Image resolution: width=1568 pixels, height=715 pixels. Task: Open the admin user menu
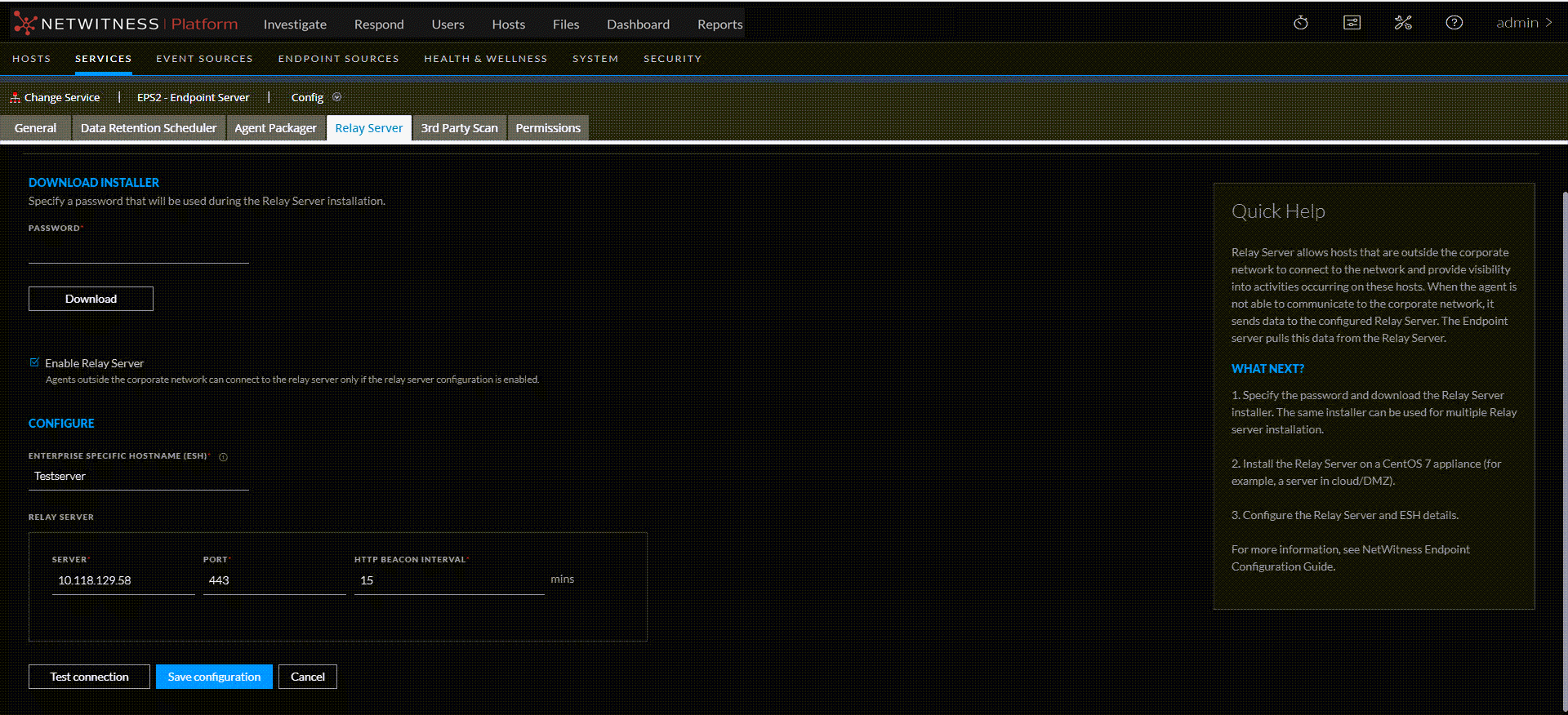1523,23
